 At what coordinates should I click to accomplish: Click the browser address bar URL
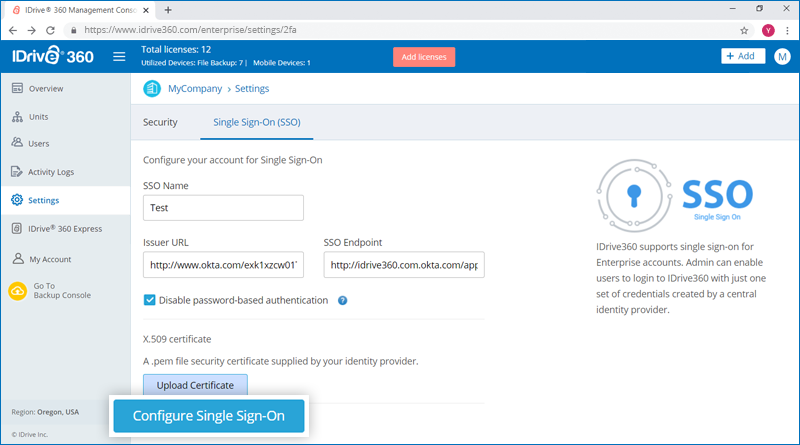190,30
